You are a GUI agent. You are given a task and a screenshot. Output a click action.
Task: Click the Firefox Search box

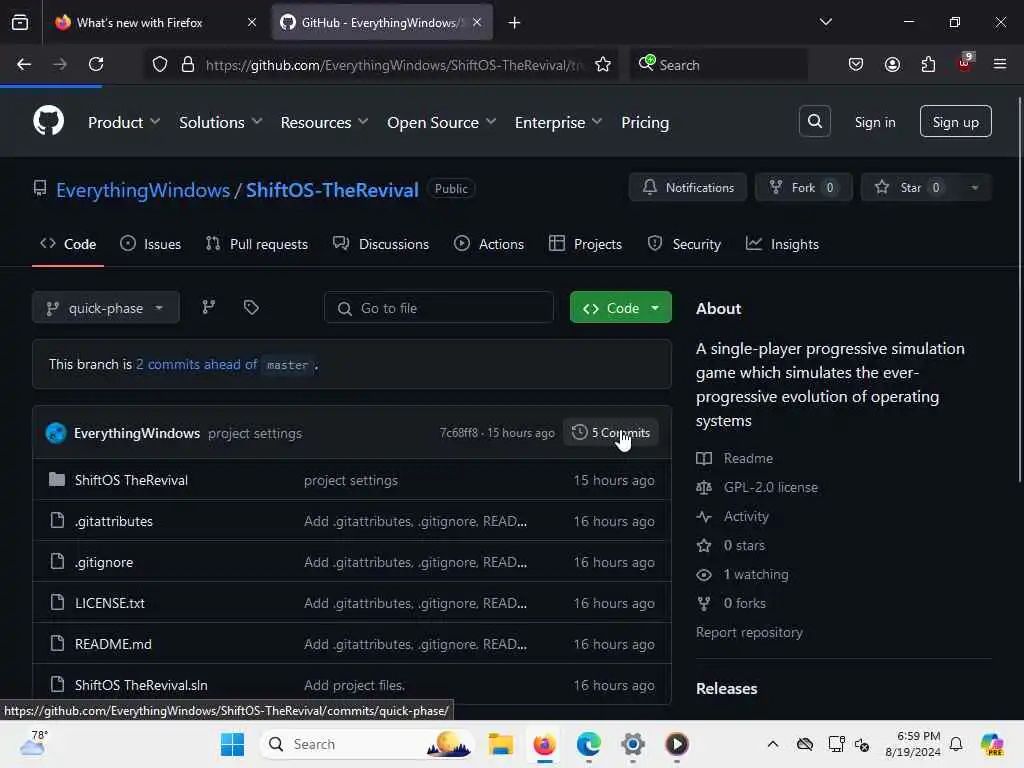click(718, 65)
